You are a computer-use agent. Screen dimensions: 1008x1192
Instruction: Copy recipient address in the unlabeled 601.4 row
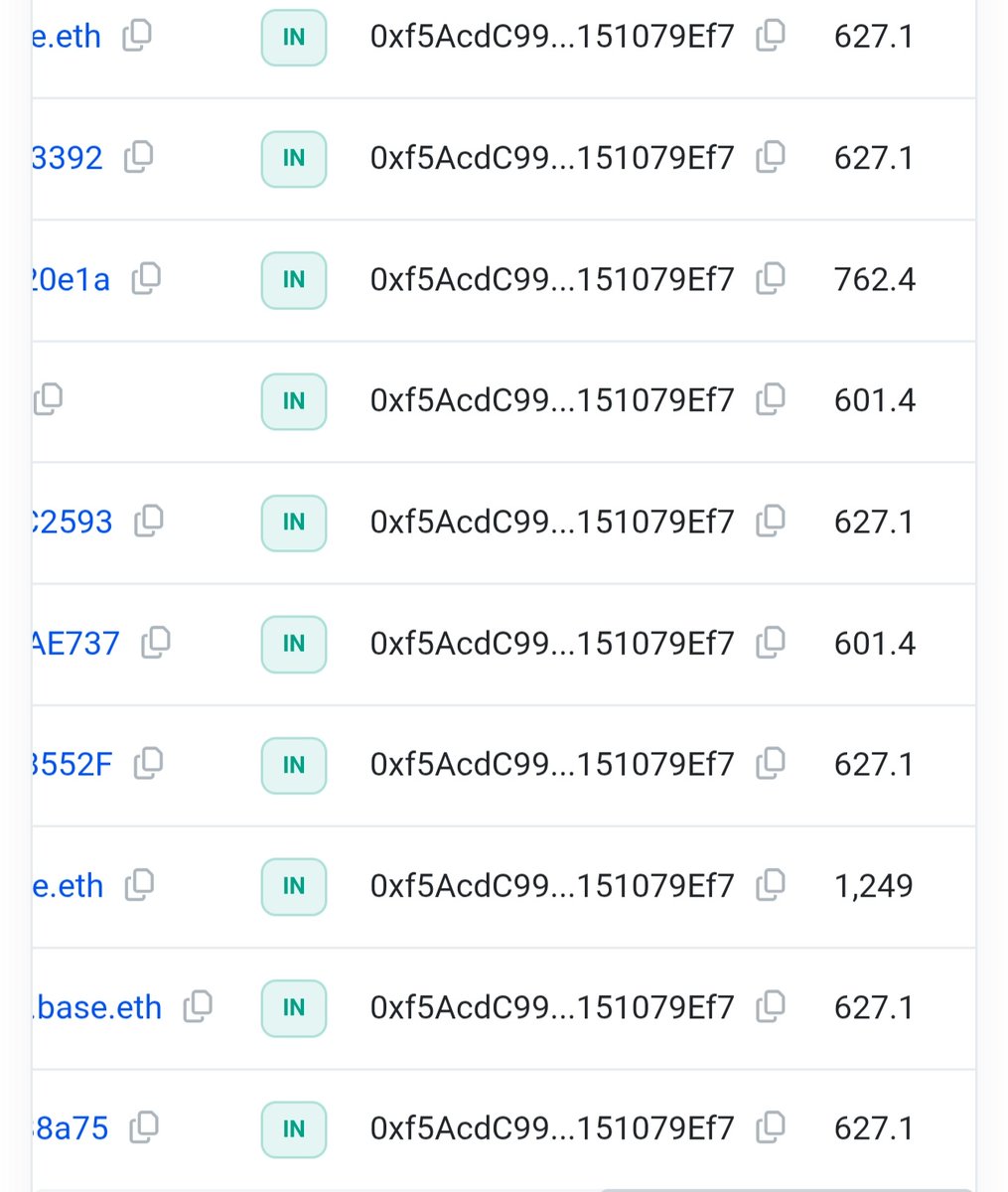click(x=770, y=399)
